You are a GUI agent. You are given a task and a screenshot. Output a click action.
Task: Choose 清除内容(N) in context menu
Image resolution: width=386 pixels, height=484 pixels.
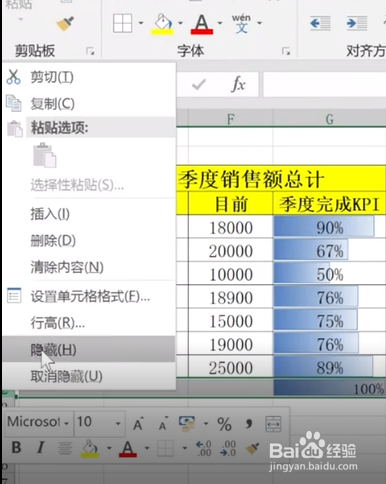click(89, 267)
